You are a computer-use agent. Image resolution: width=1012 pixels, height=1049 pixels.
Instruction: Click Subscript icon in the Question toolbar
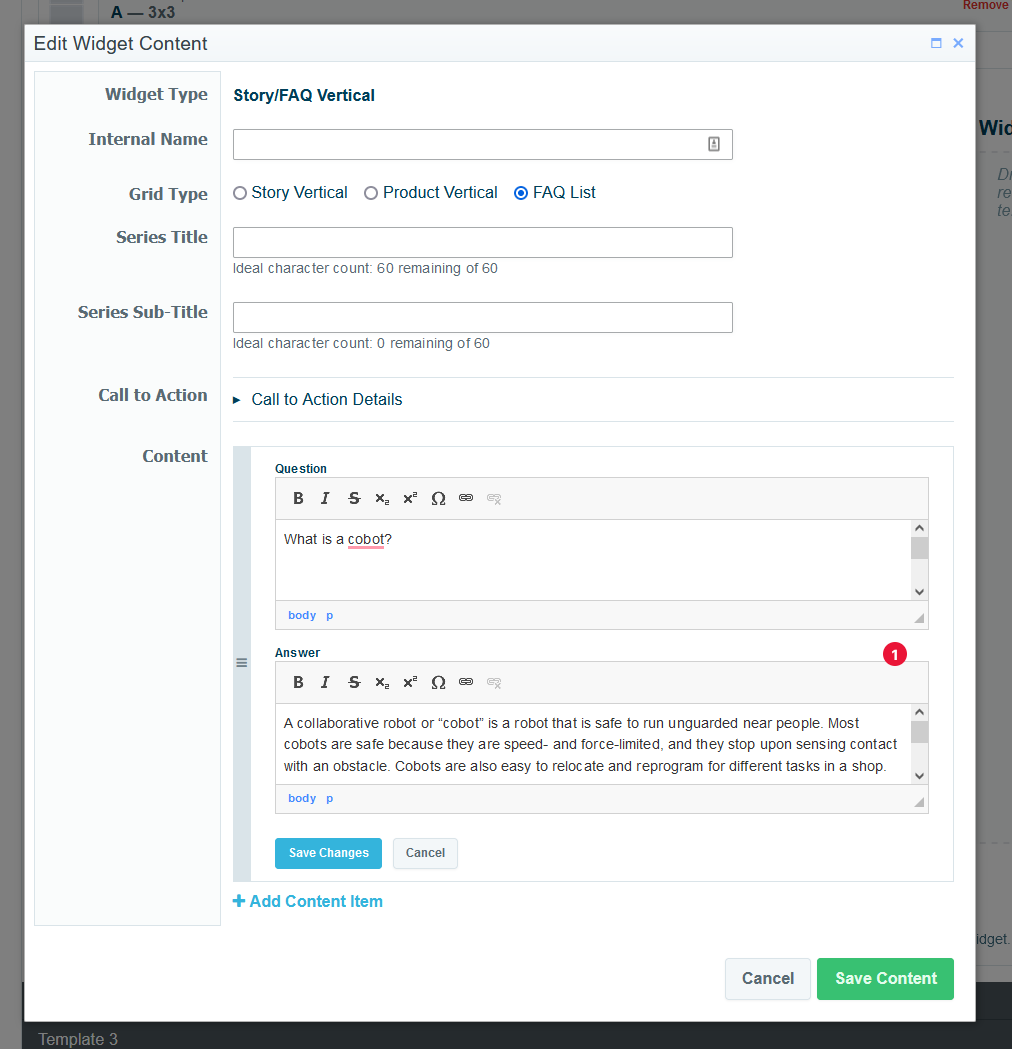tap(382, 498)
